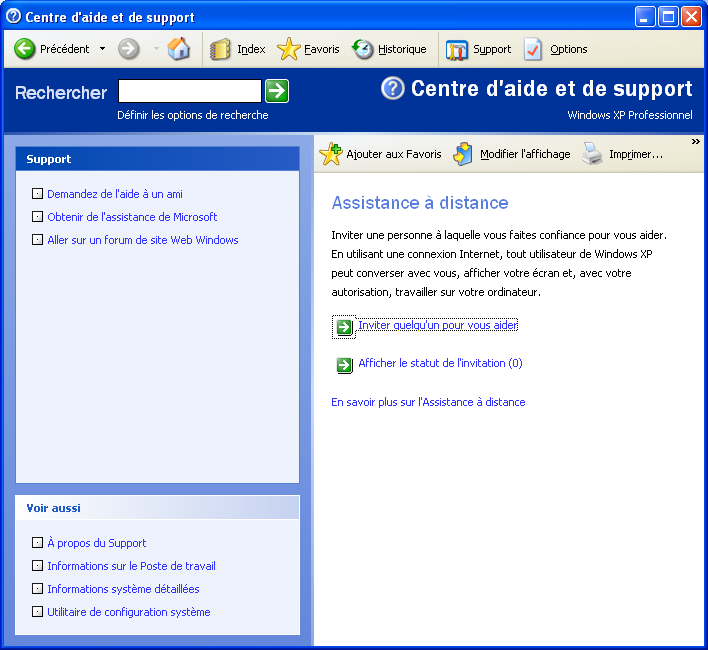This screenshot has height=650, width=708.
Task: Maximize the help window
Action: (x=668, y=17)
